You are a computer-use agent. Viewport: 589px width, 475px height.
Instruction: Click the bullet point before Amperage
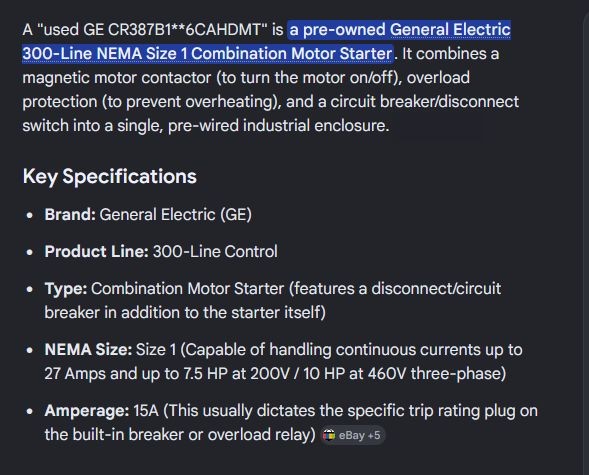30,411
